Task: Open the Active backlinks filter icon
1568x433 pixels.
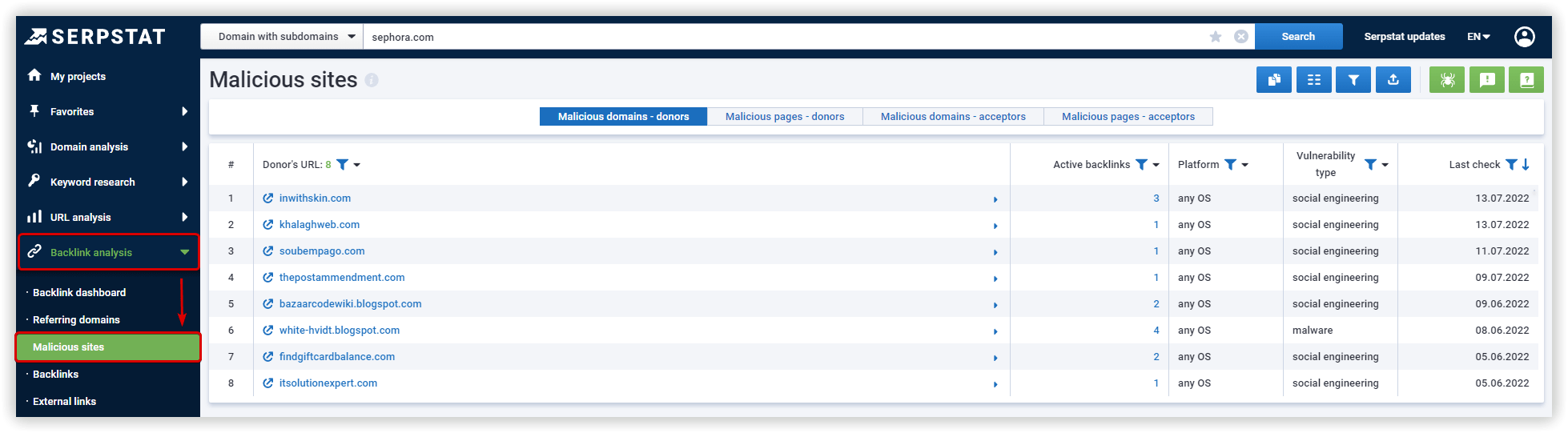Action: [x=1142, y=164]
